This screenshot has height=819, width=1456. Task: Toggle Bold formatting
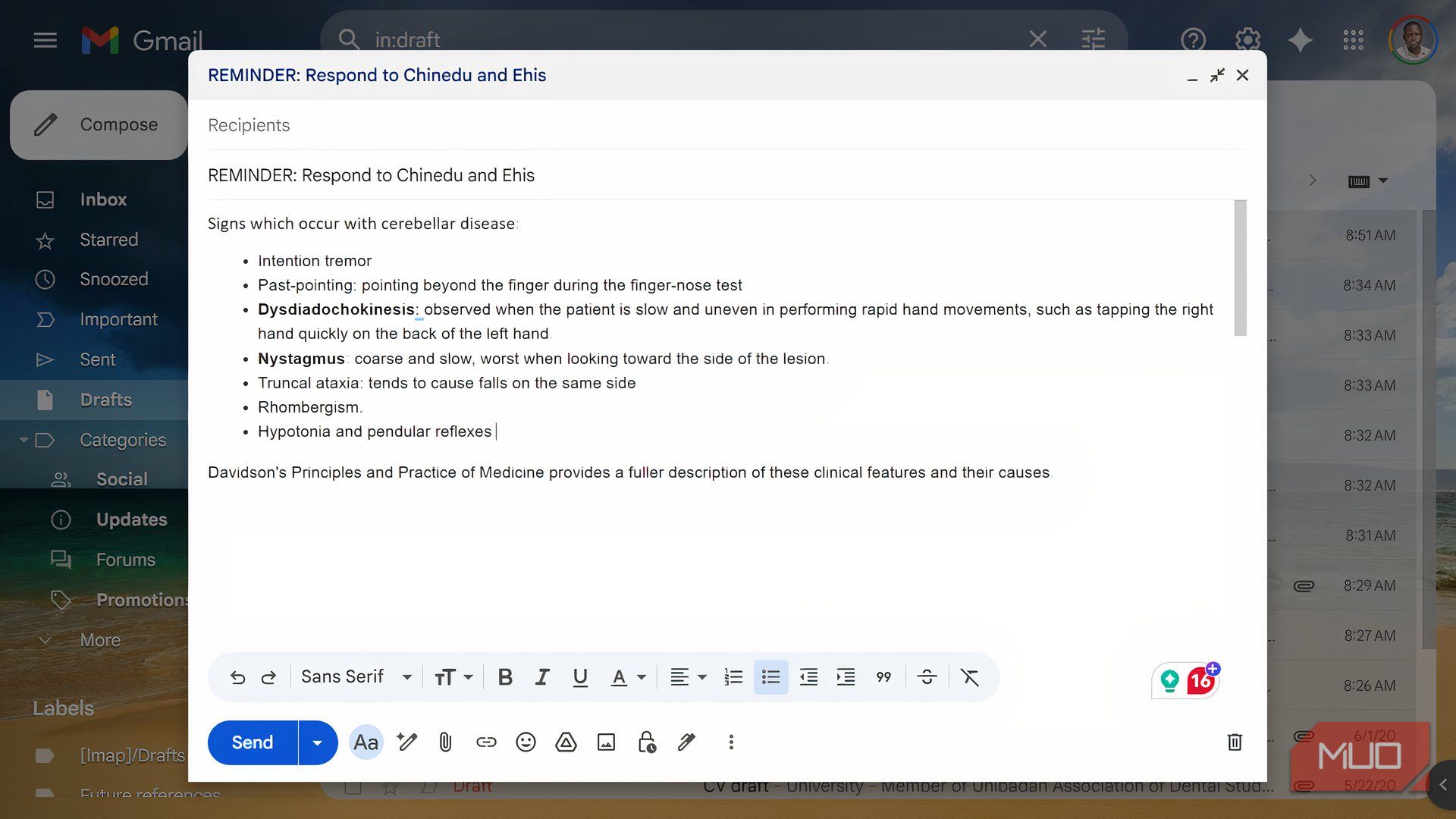point(505,677)
